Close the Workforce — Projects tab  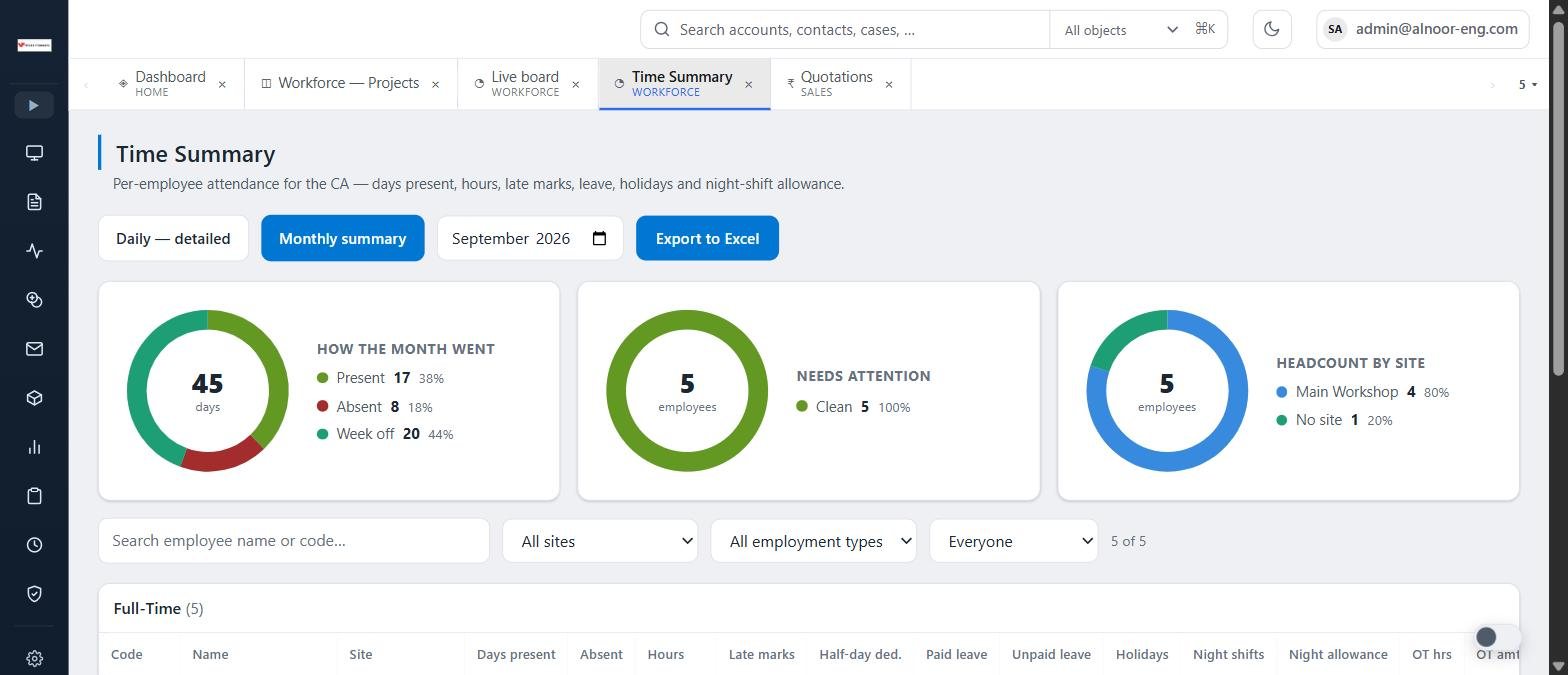coord(435,85)
